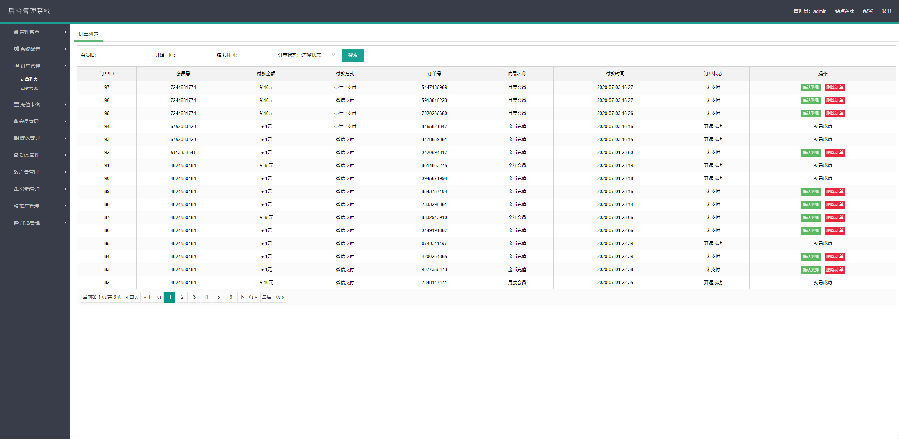Click green action button in first table row
The height and width of the screenshot is (439, 899).
[x=811, y=87]
